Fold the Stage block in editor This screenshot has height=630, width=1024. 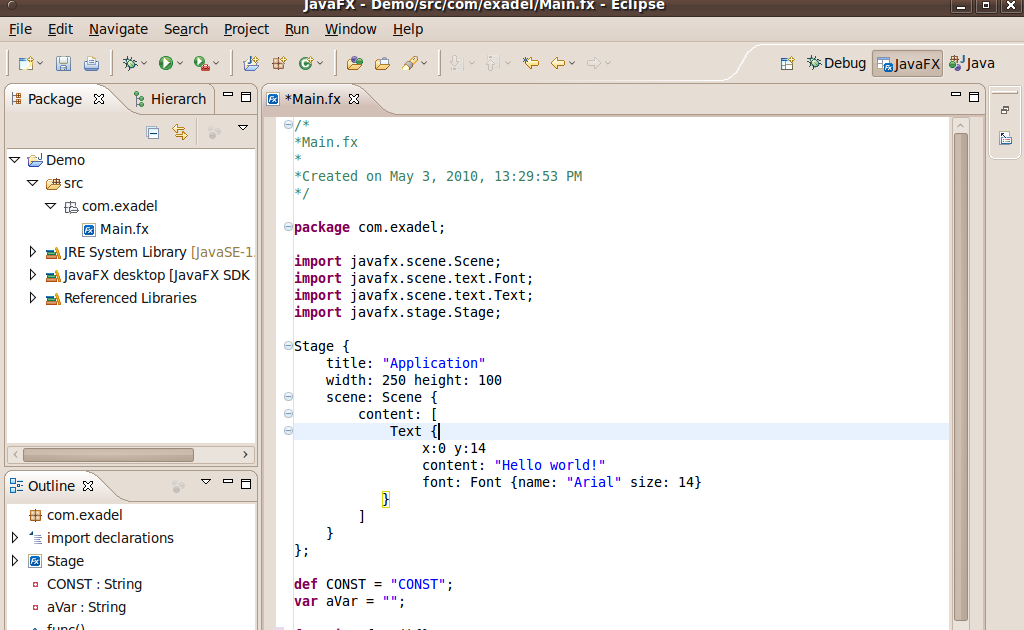(x=288, y=345)
